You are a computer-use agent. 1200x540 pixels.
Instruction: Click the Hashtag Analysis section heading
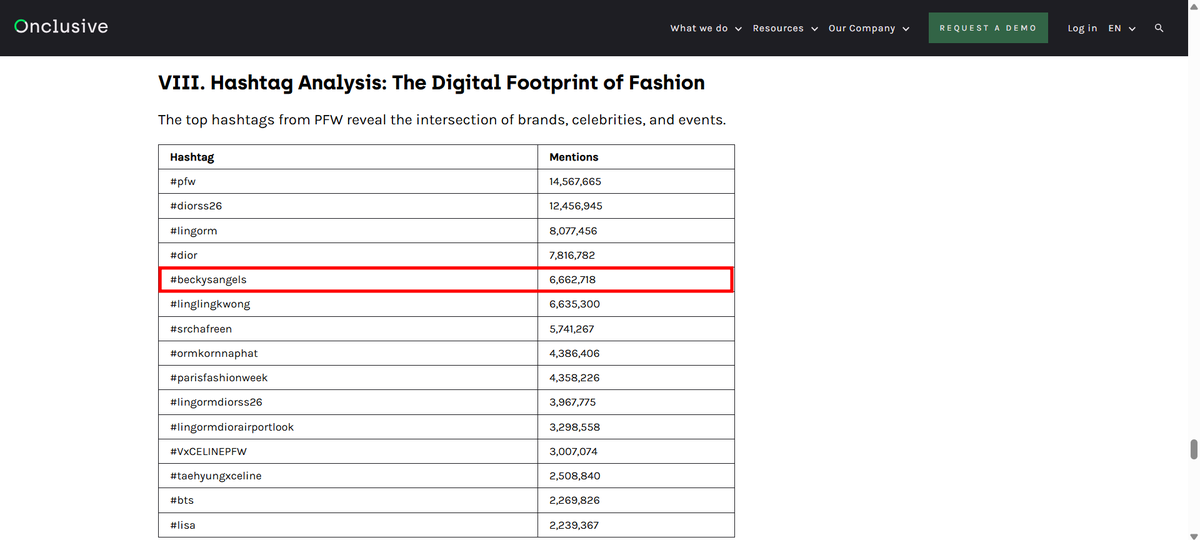coord(431,83)
